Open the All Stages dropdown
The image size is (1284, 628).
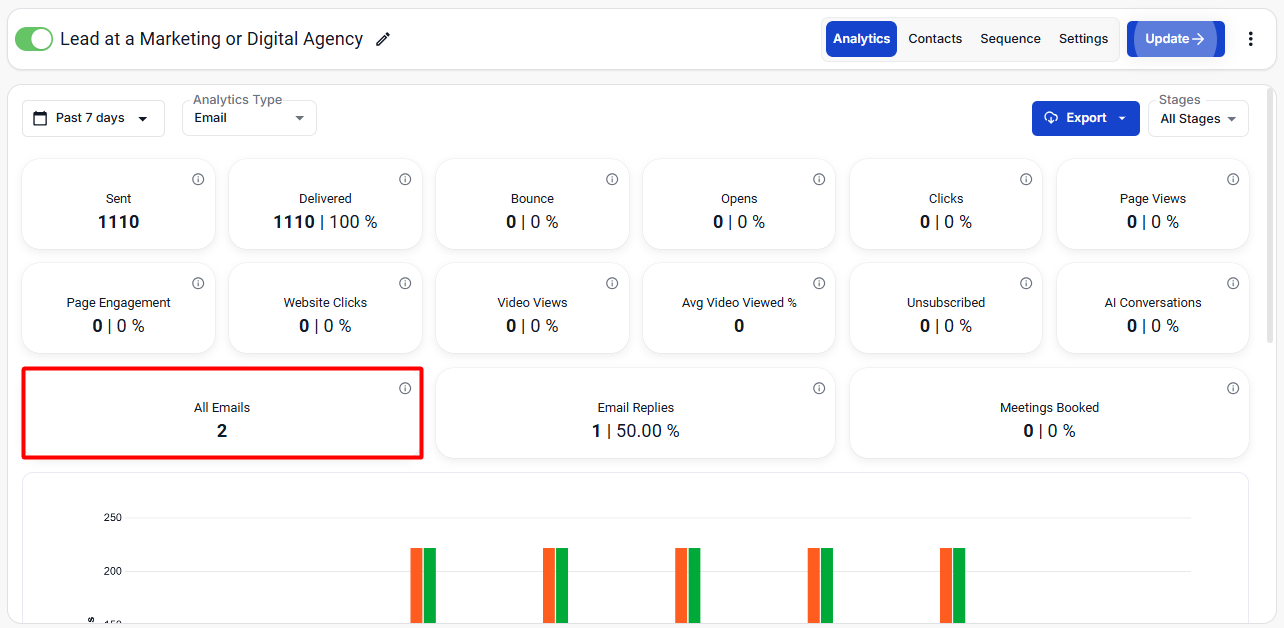coord(1198,119)
